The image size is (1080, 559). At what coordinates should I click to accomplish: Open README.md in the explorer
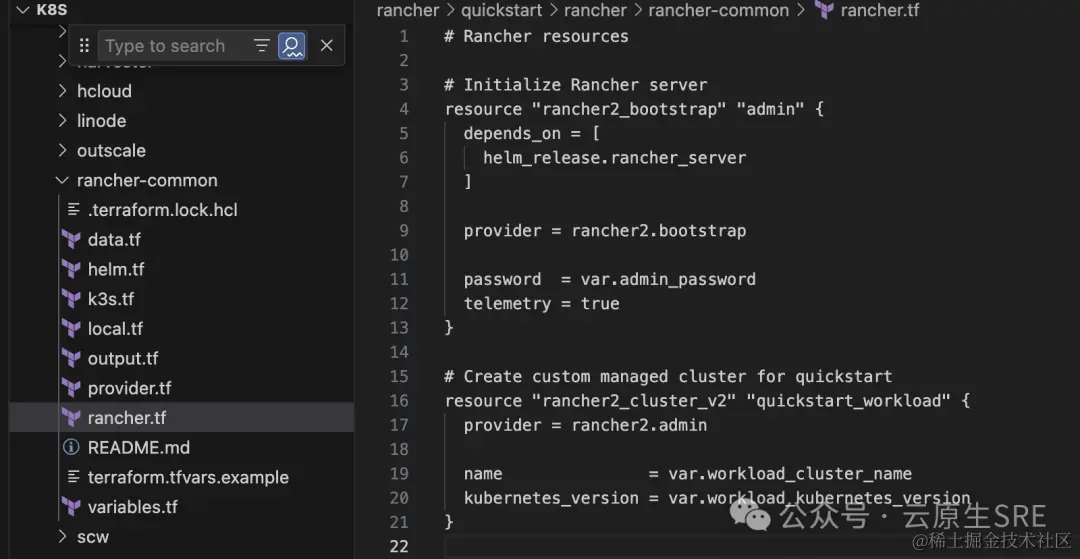coord(138,447)
